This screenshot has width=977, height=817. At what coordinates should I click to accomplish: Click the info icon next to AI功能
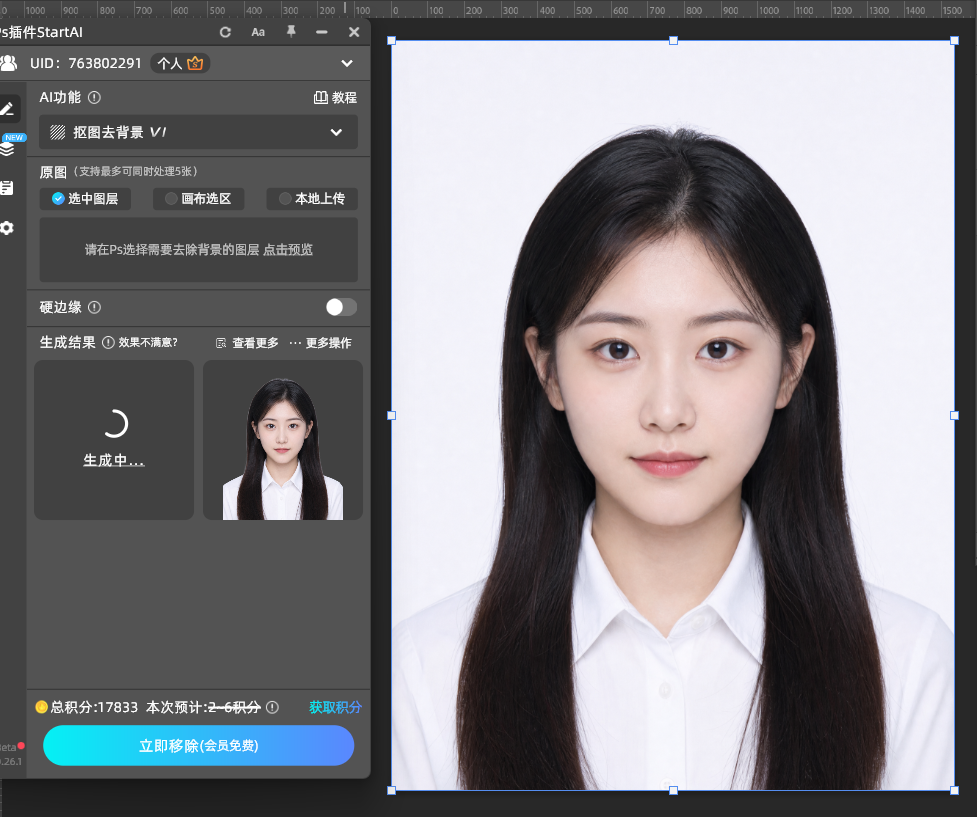[x=94, y=97]
